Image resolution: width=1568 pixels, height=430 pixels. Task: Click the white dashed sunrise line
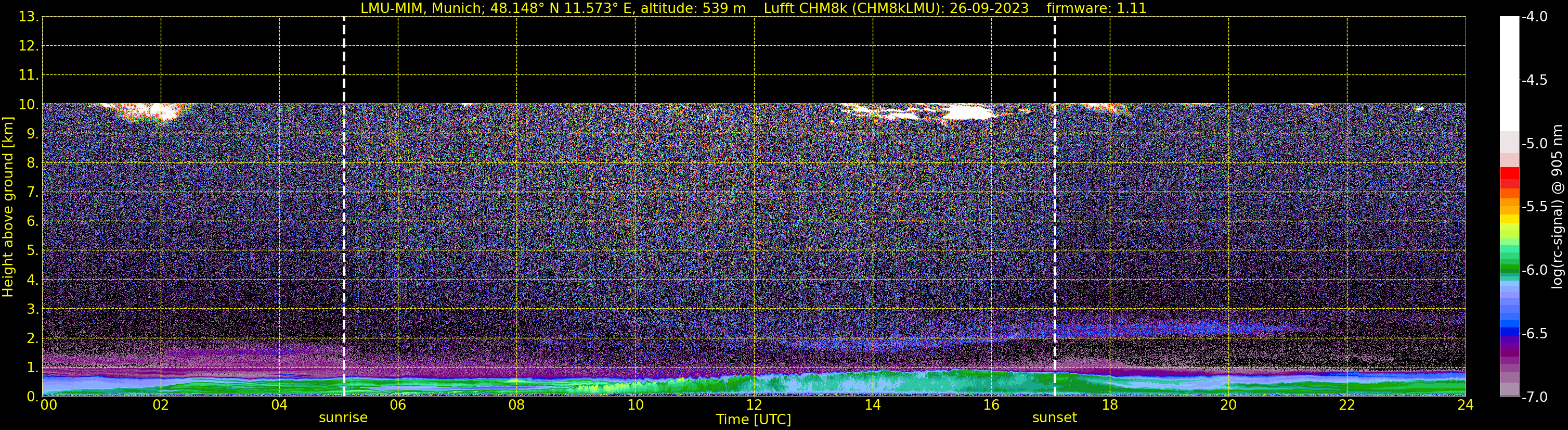pyautogui.click(x=344, y=207)
